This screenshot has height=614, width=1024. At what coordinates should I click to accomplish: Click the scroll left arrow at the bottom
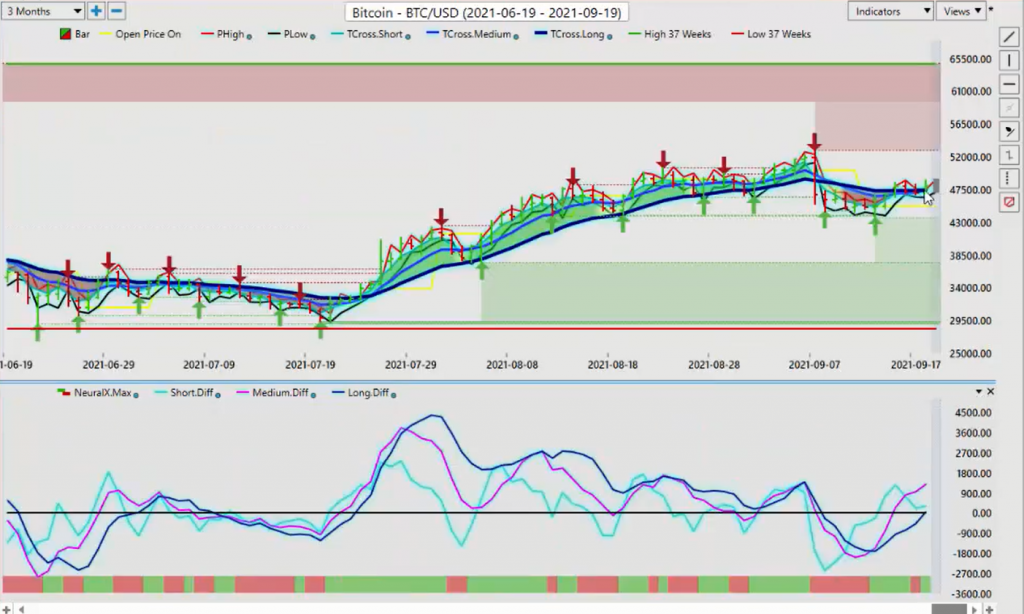click(22, 609)
